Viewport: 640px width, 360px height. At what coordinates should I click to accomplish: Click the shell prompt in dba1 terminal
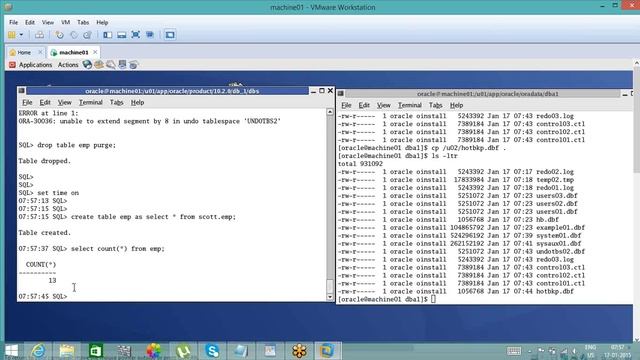382,299
